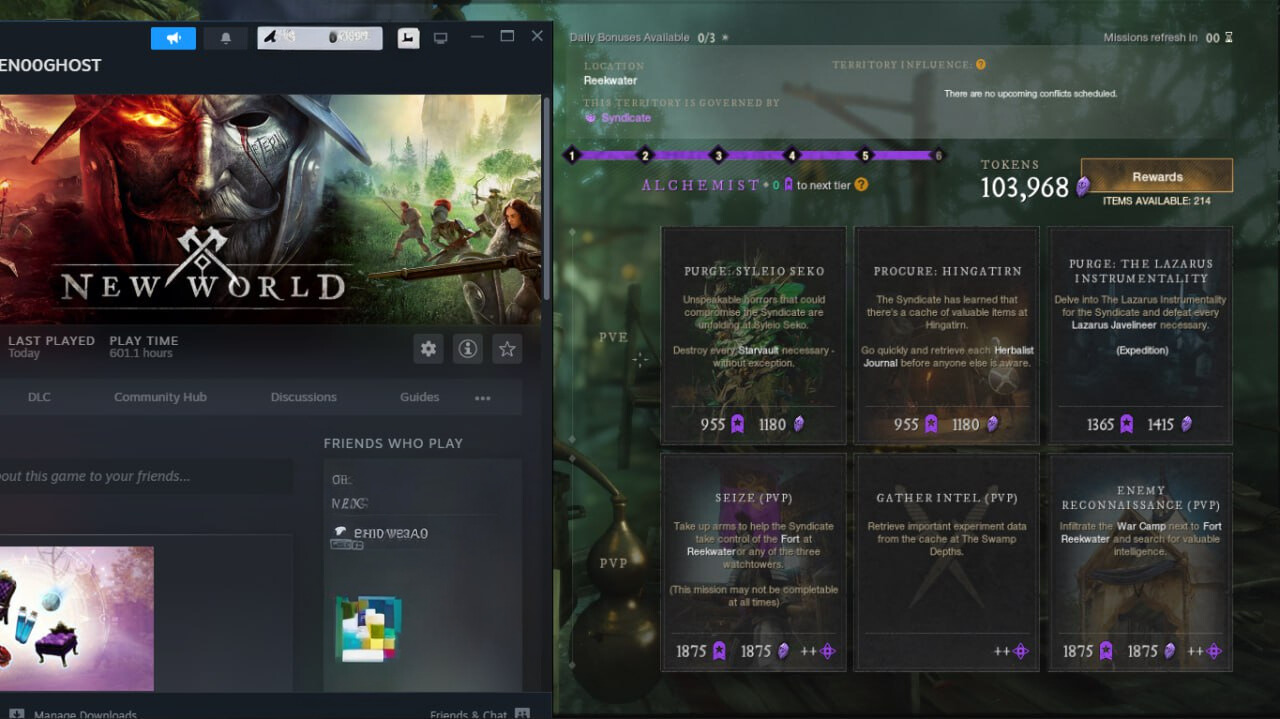Open Friends & Chat in Steam
Viewport: 1280px width, 719px height.
point(468,714)
